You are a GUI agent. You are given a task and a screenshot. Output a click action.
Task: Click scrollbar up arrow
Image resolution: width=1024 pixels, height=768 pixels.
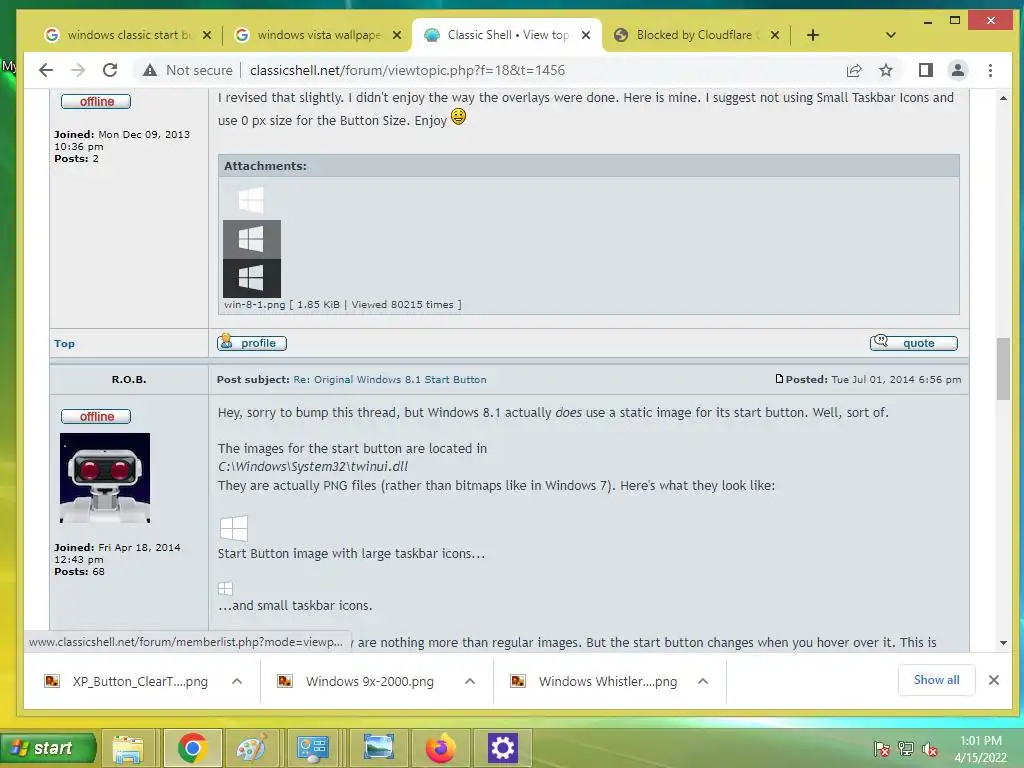[x=1003, y=98]
